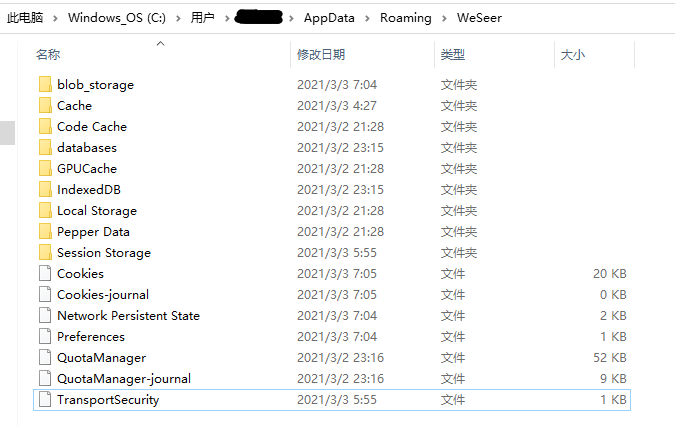
Task: Expand the chevron after Windows_OS (C:)
Action: click(178, 18)
